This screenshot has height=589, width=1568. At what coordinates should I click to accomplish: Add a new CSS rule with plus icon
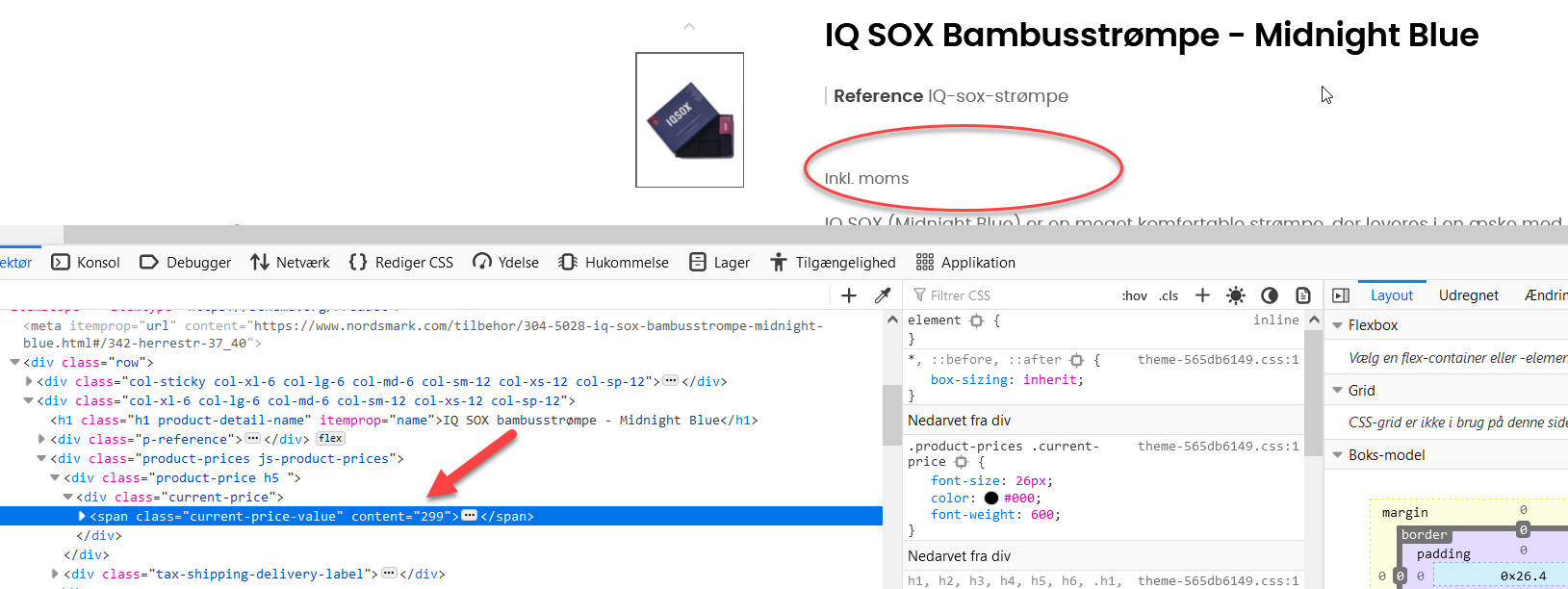[x=1202, y=295]
